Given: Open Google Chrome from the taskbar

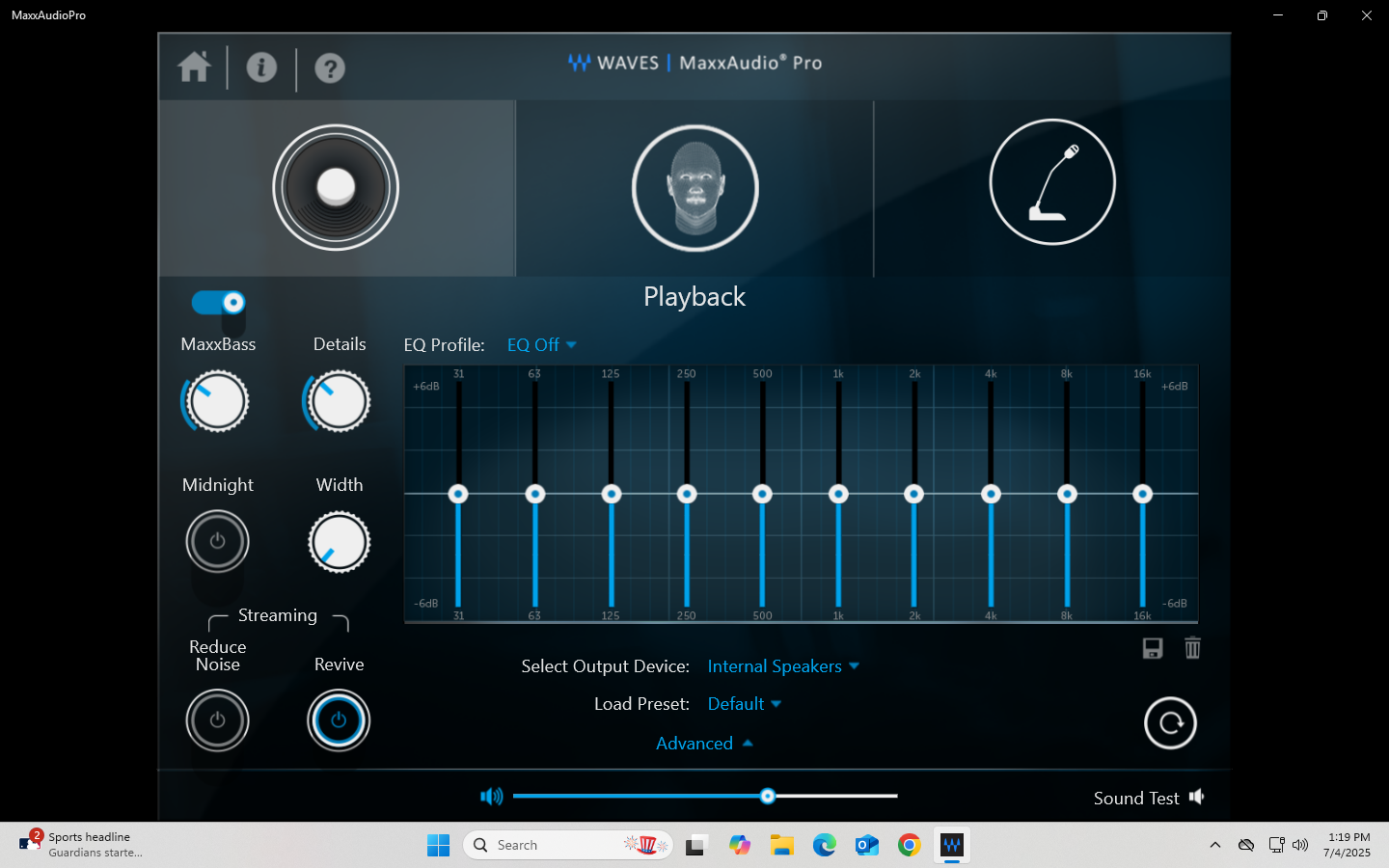Looking at the screenshot, I should 910,846.
